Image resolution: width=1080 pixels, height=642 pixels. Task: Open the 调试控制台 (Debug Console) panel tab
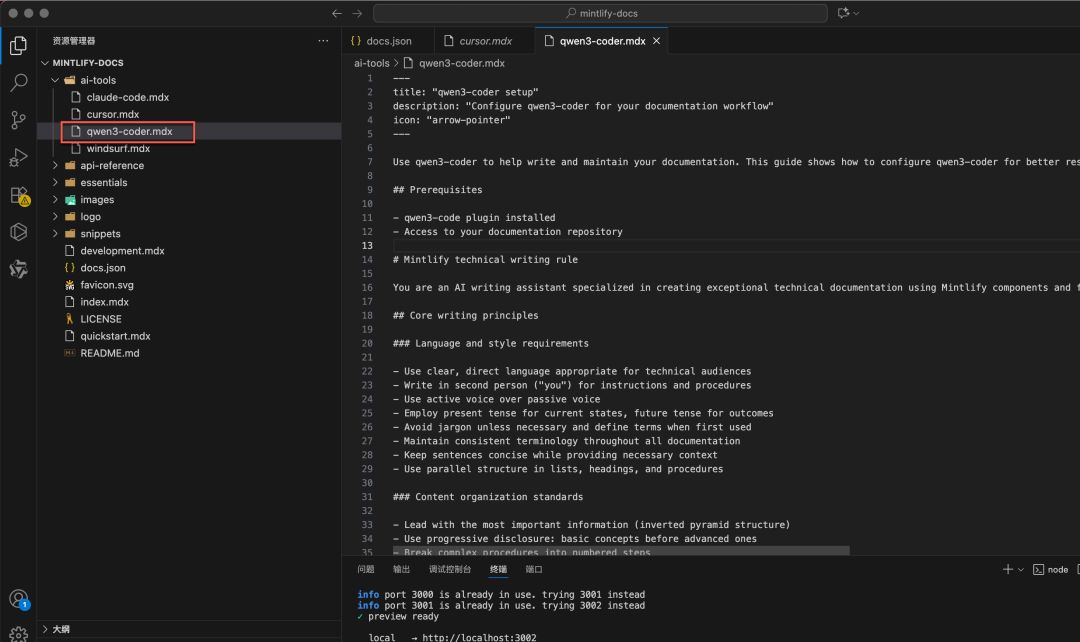click(x=450, y=569)
